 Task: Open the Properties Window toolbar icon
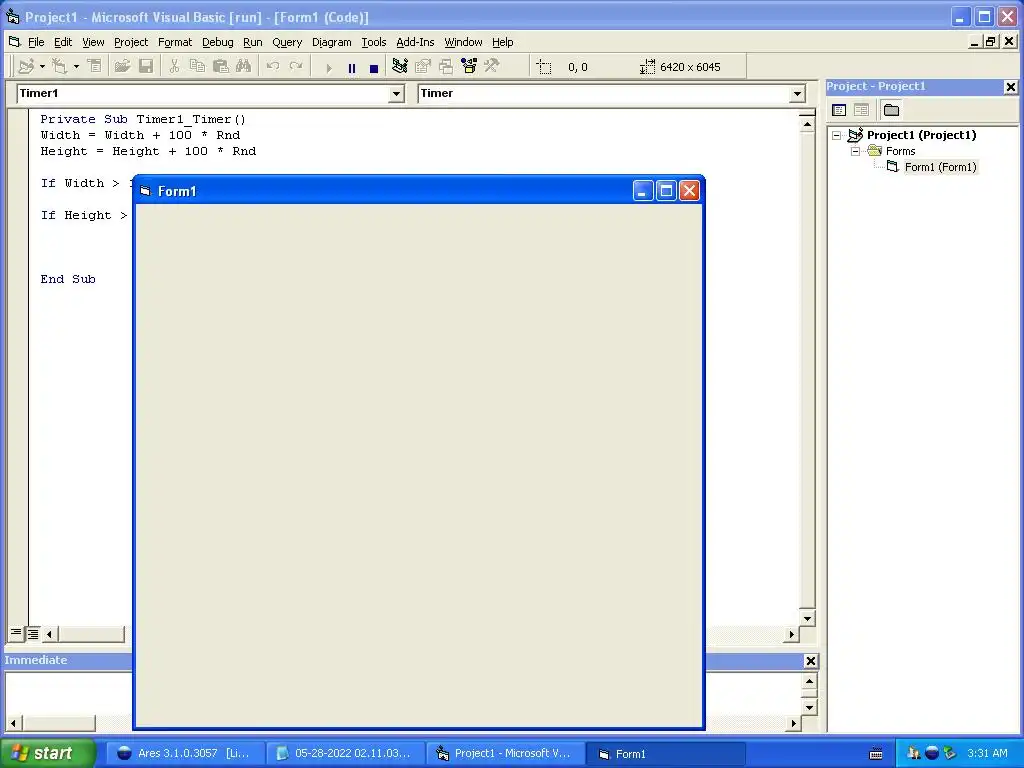pos(423,67)
